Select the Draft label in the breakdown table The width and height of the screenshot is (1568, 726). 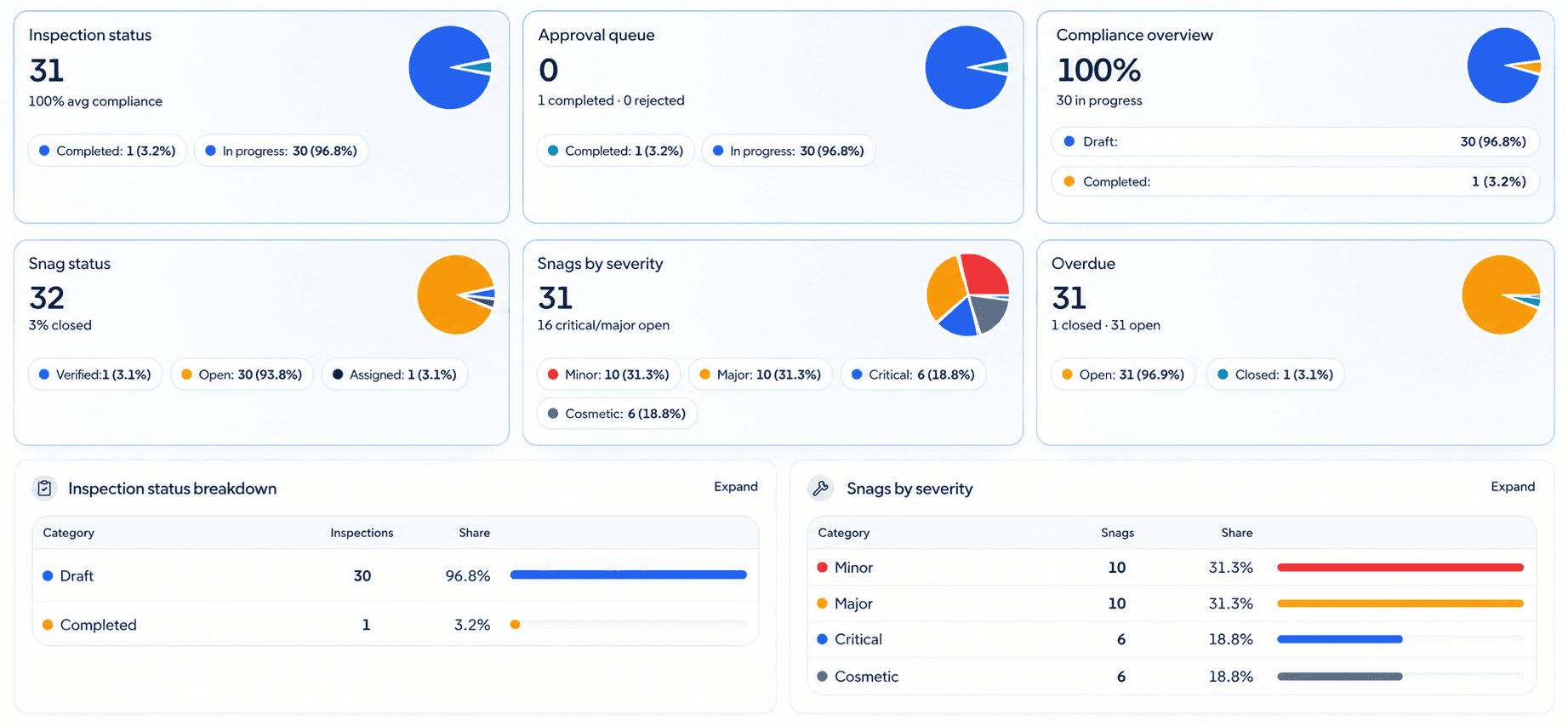tap(77, 576)
